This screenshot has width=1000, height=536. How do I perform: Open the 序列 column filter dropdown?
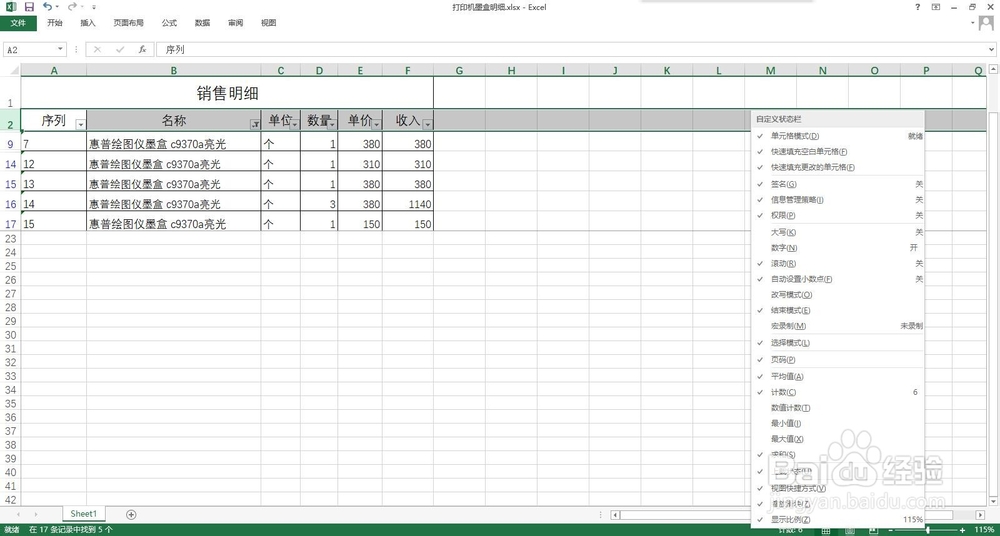pos(80,124)
